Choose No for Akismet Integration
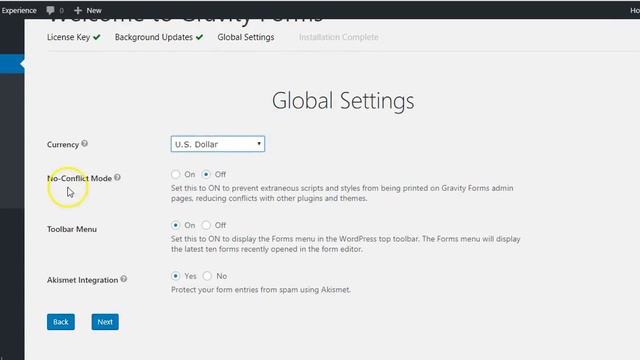The width and height of the screenshot is (640, 360). [x=207, y=276]
